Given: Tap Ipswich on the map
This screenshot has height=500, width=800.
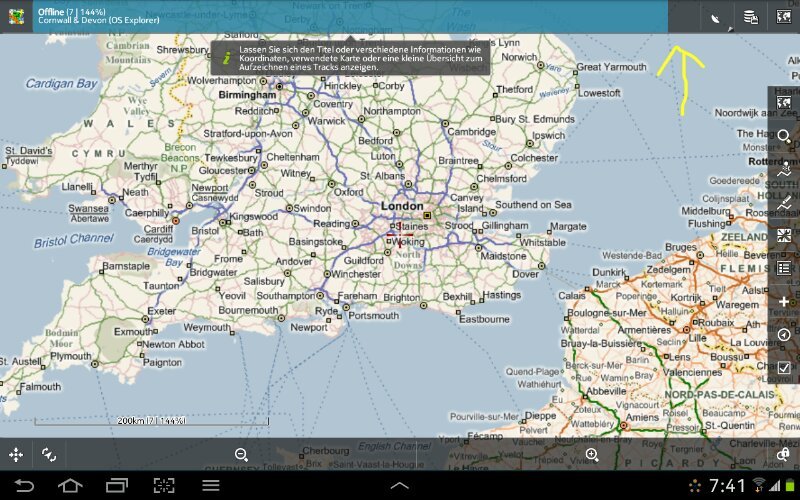Looking at the screenshot, I should (548, 136).
